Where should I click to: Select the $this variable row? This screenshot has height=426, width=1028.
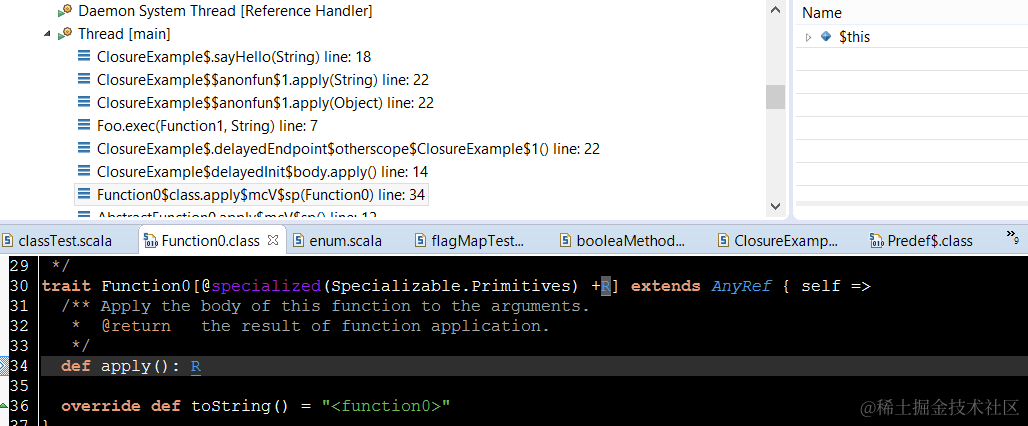click(x=911, y=37)
